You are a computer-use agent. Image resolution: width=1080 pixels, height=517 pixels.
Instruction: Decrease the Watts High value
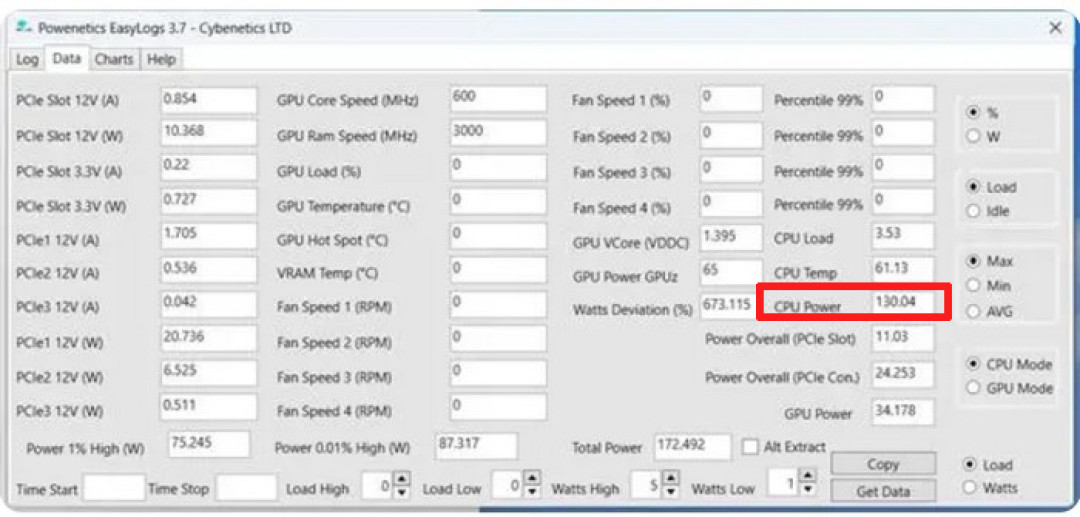672,492
